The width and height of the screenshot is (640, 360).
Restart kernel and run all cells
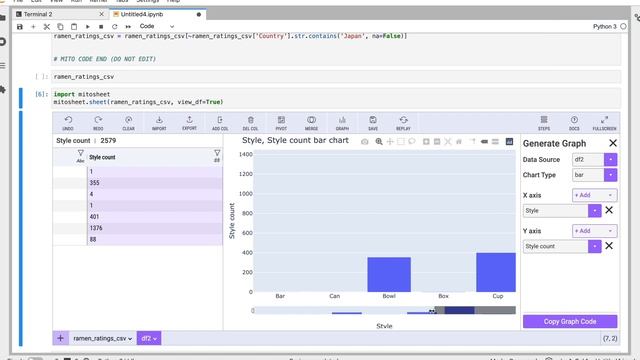(x=128, y=27)
